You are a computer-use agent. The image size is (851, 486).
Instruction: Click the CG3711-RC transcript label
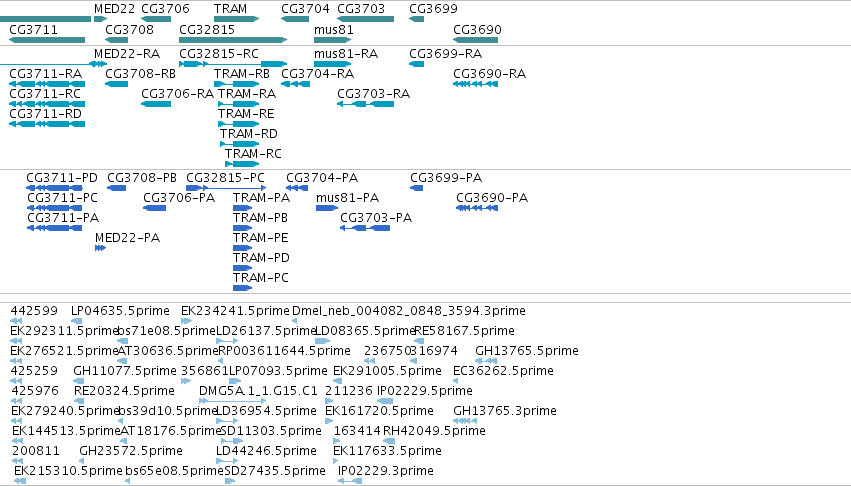coord(45,94)
